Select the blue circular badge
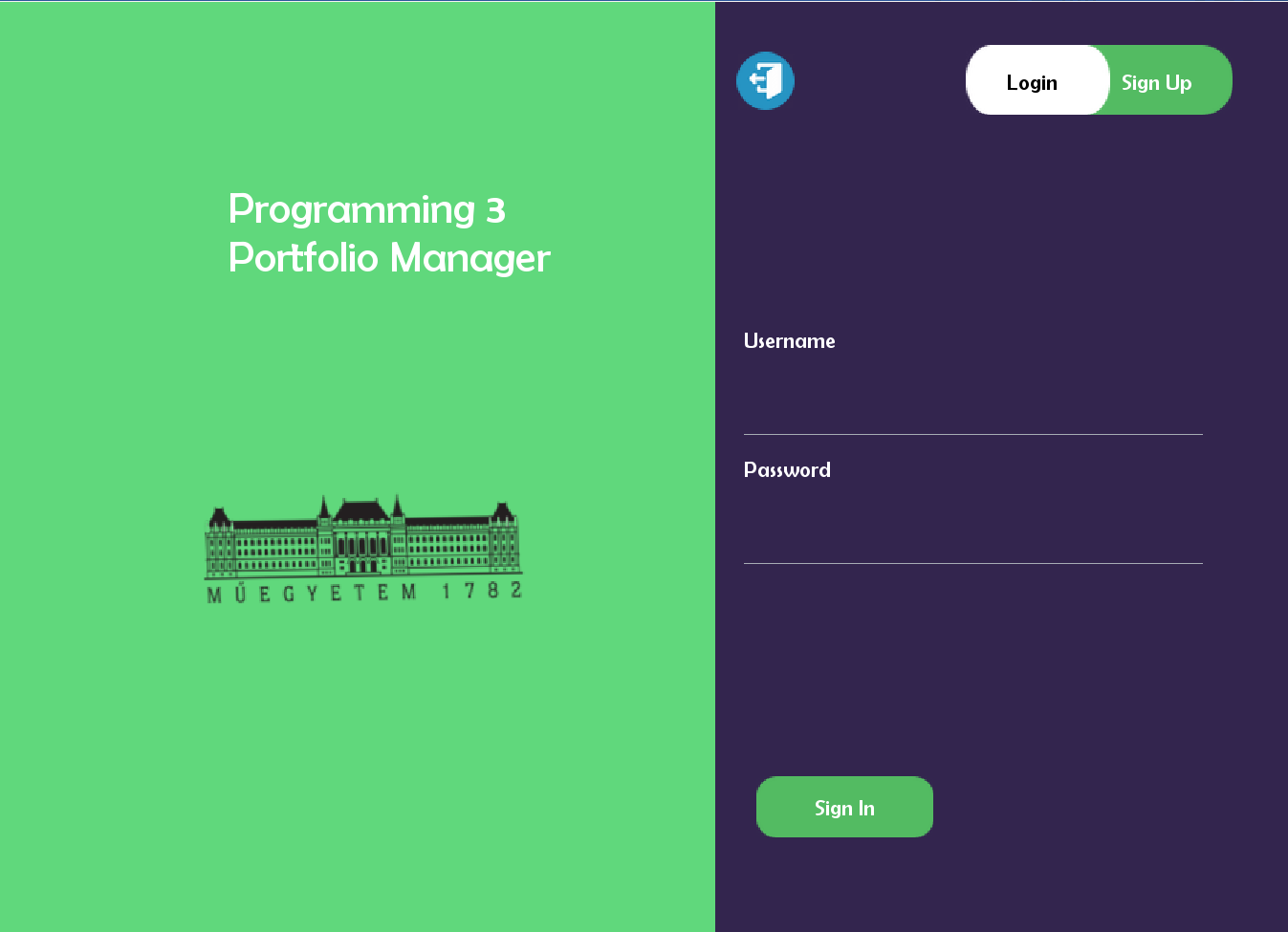This screenshot has height=932, width=1288. (x=765, y=81)
